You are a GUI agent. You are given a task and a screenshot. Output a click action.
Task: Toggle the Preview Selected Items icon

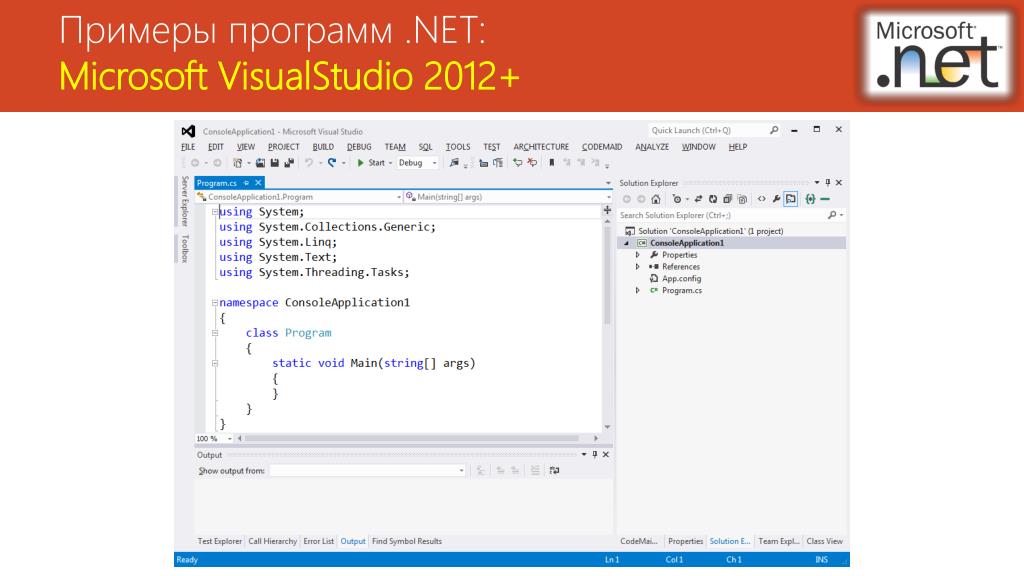pyautogui.click(x=791, y=199)
